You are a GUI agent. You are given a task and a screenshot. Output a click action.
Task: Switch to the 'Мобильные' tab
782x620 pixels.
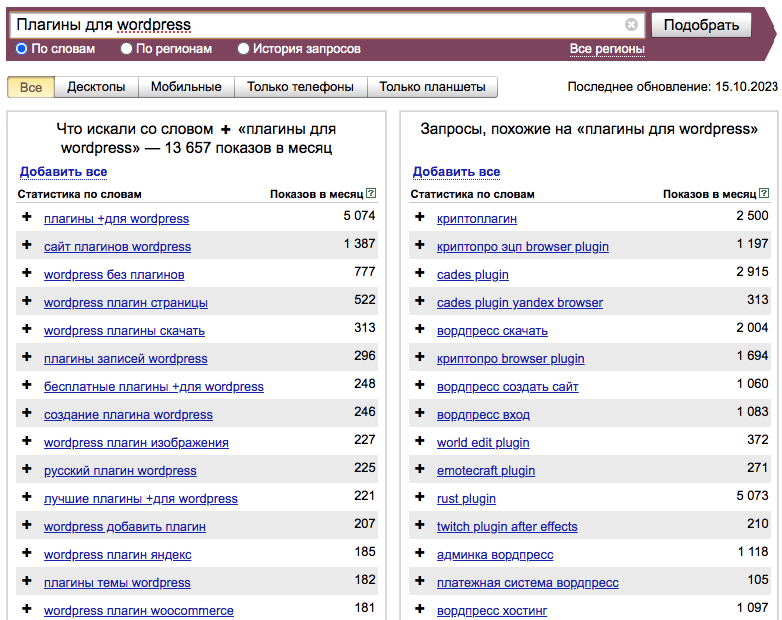tap(186, 87)
